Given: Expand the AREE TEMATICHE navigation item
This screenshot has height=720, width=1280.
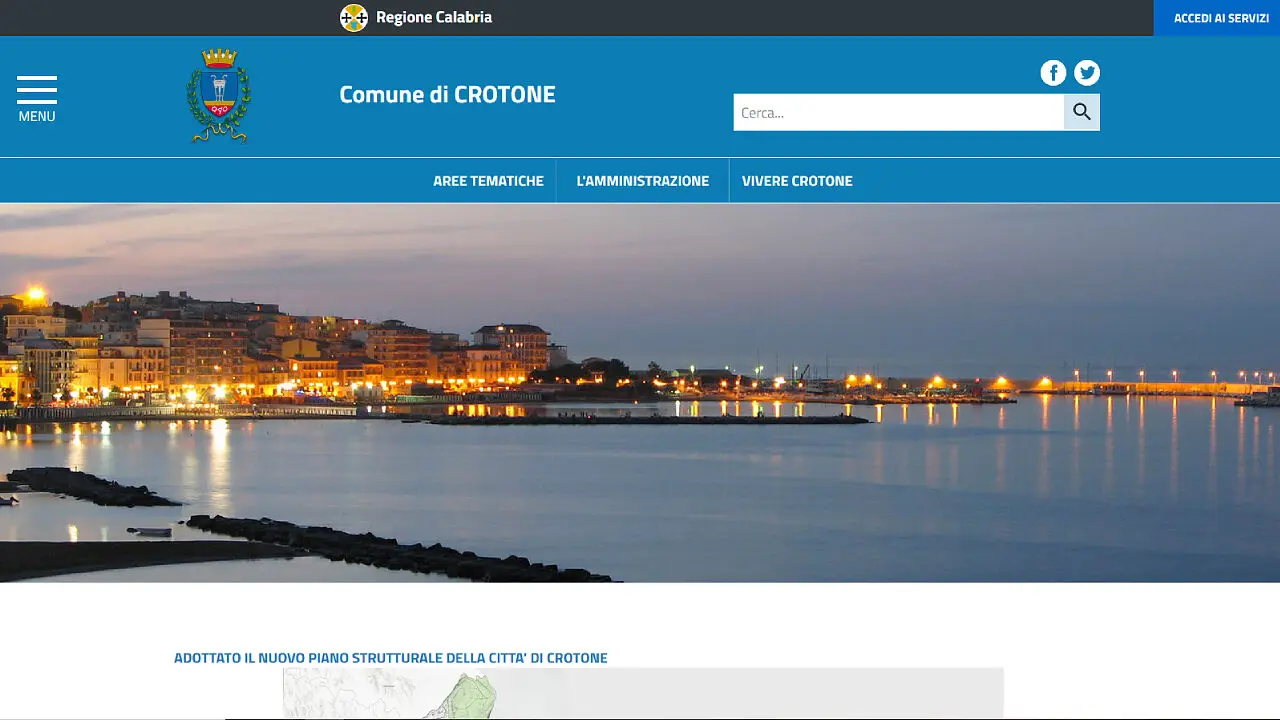Looking at the screenshot, I should click(x=488, y=181).
